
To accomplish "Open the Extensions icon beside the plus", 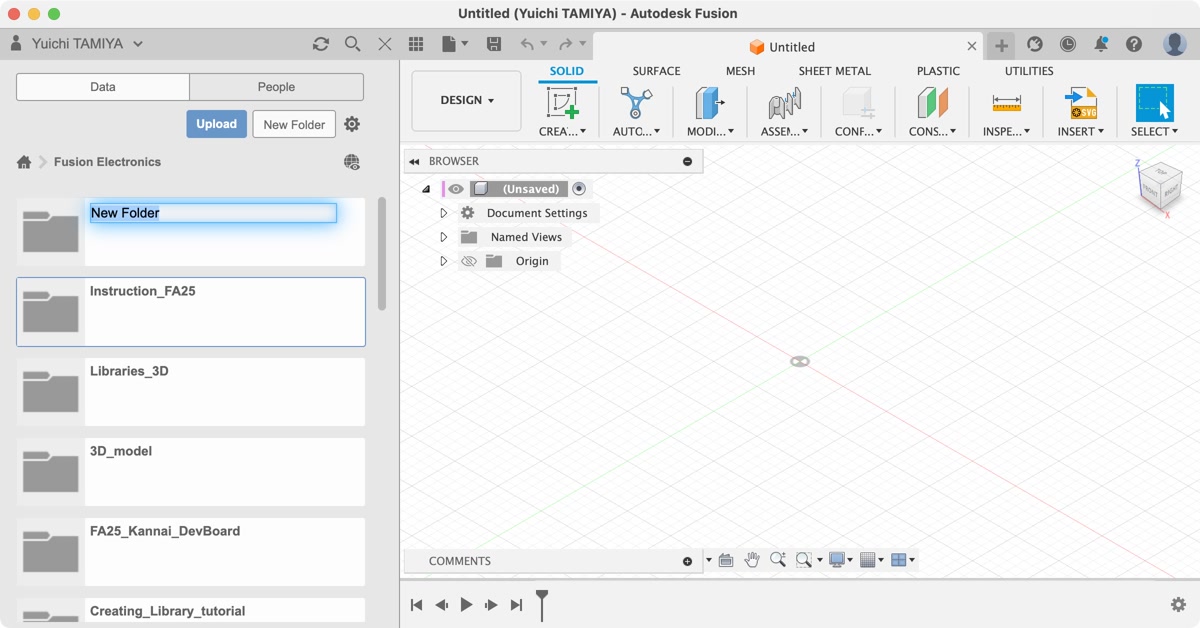I will (1035, 44).
